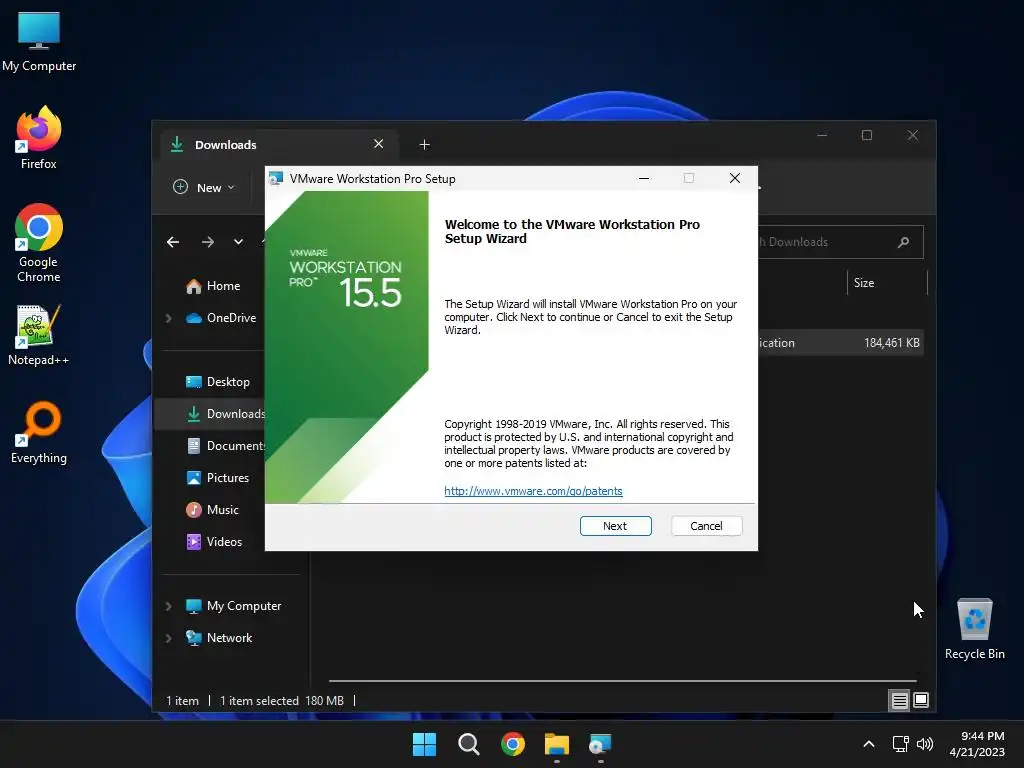Open volume control tray icon
The image size is (1024, 768).
pos(925,744)
